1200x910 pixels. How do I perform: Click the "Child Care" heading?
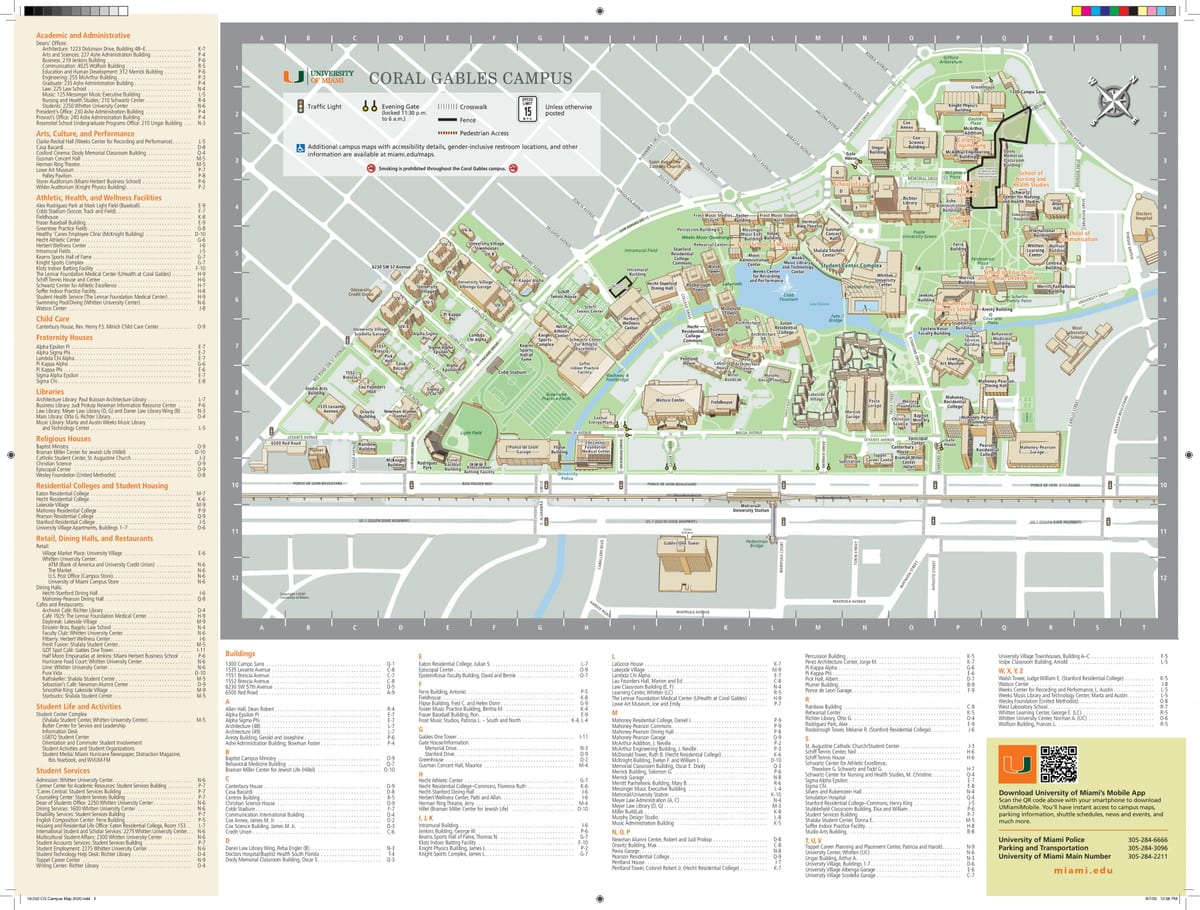point(53,318)
